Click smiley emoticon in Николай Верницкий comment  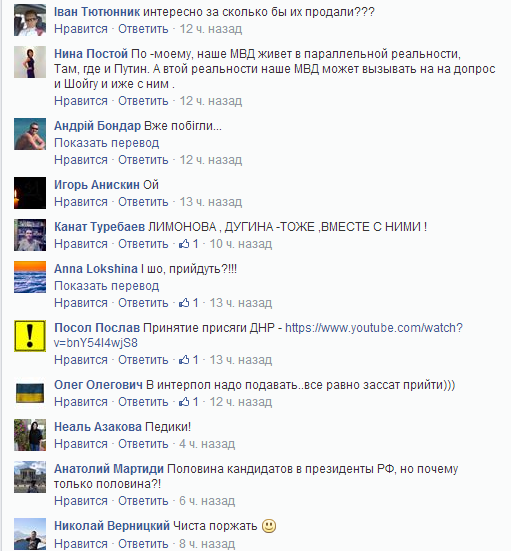coord(269,526)
